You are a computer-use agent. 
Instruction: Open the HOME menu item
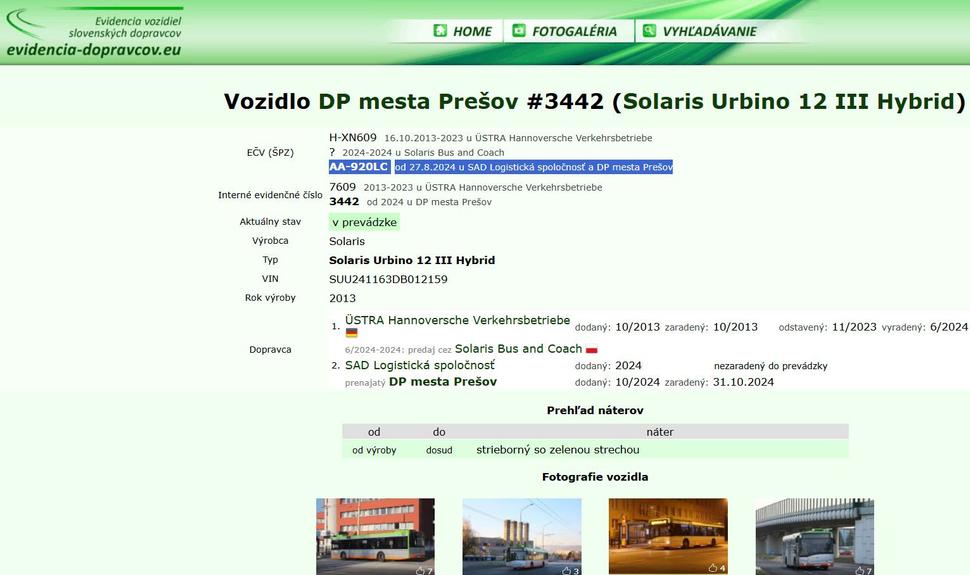click(x=472, y=31)
